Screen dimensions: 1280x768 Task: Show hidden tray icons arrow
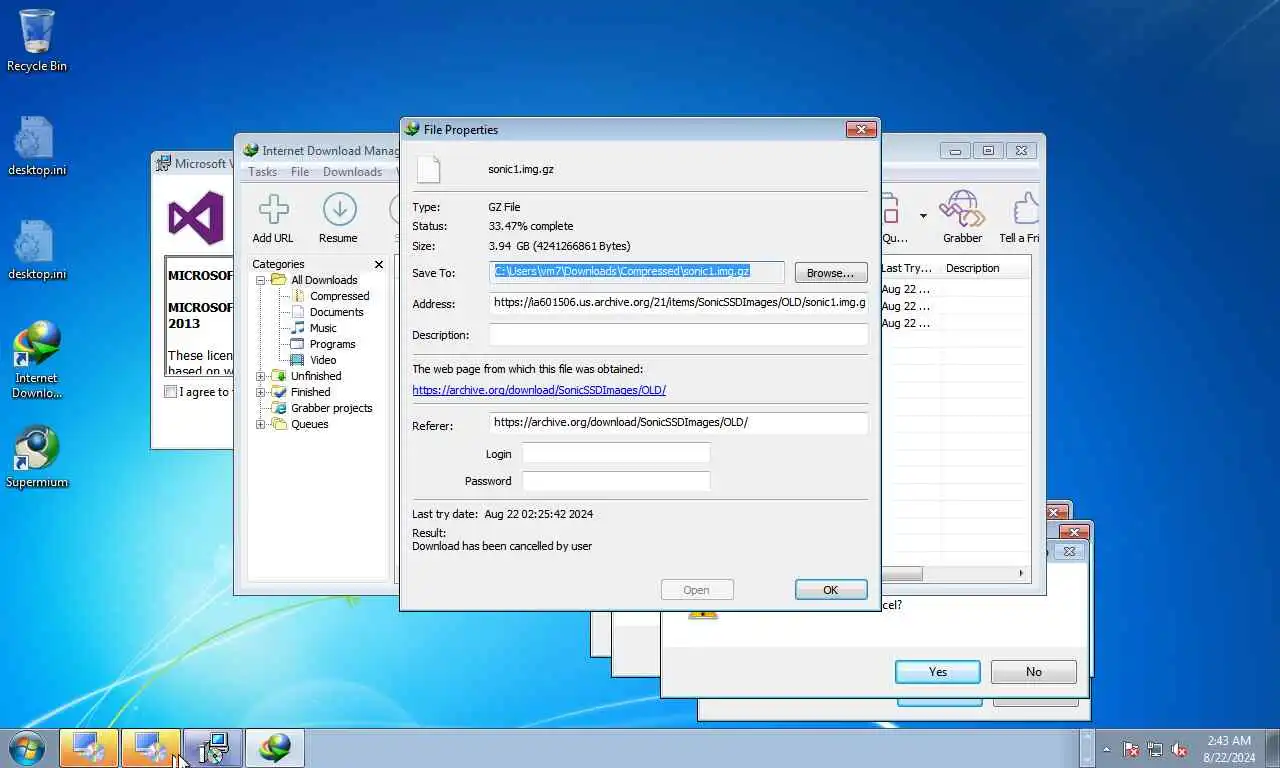(1106, 749)
